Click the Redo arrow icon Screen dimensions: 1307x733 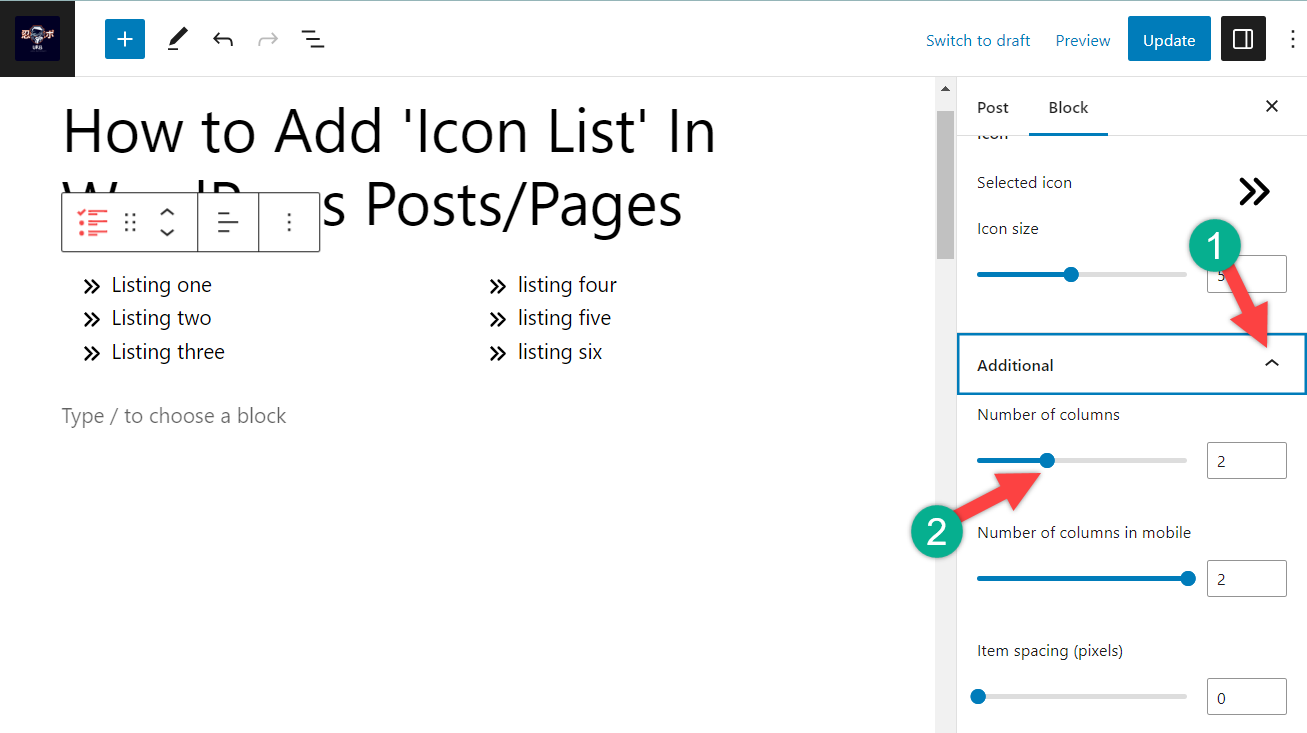(268, 40)
